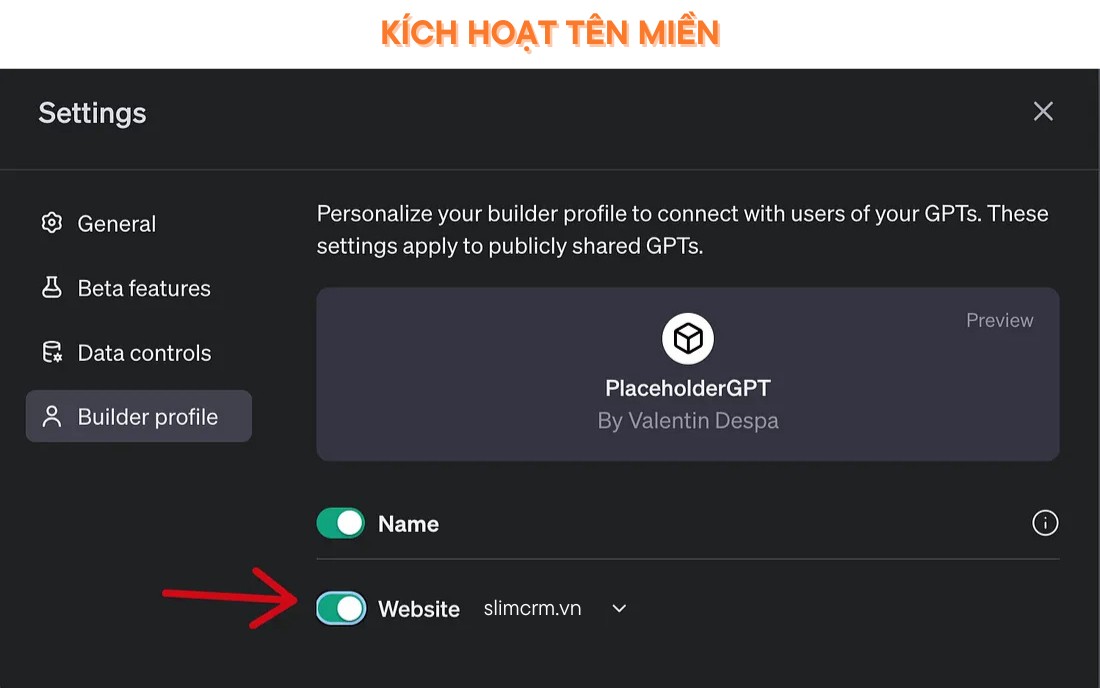Click the Builder profile person icon
1100x688 pixels.
point(52,417)
